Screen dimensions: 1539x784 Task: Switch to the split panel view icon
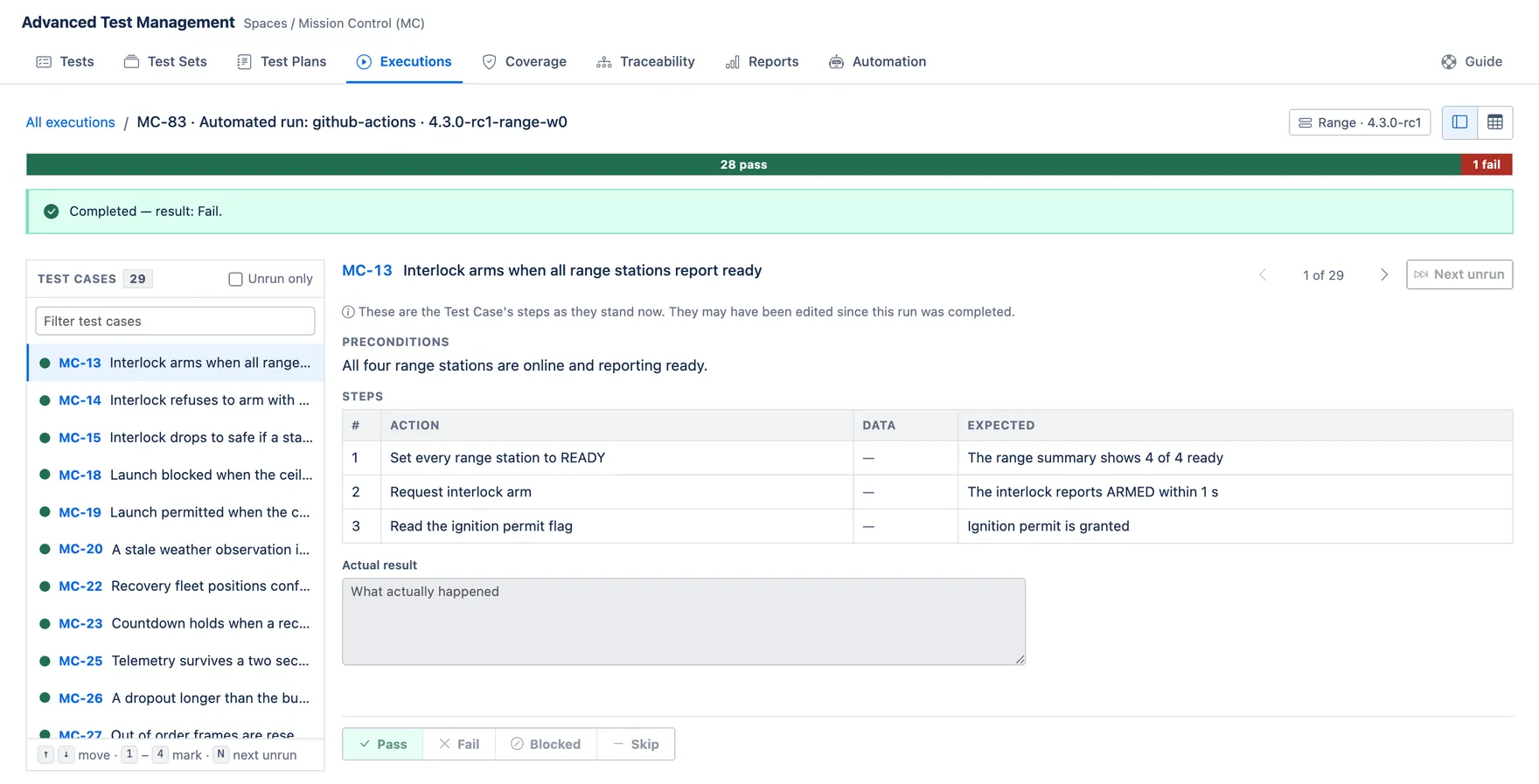point(1459,122)
